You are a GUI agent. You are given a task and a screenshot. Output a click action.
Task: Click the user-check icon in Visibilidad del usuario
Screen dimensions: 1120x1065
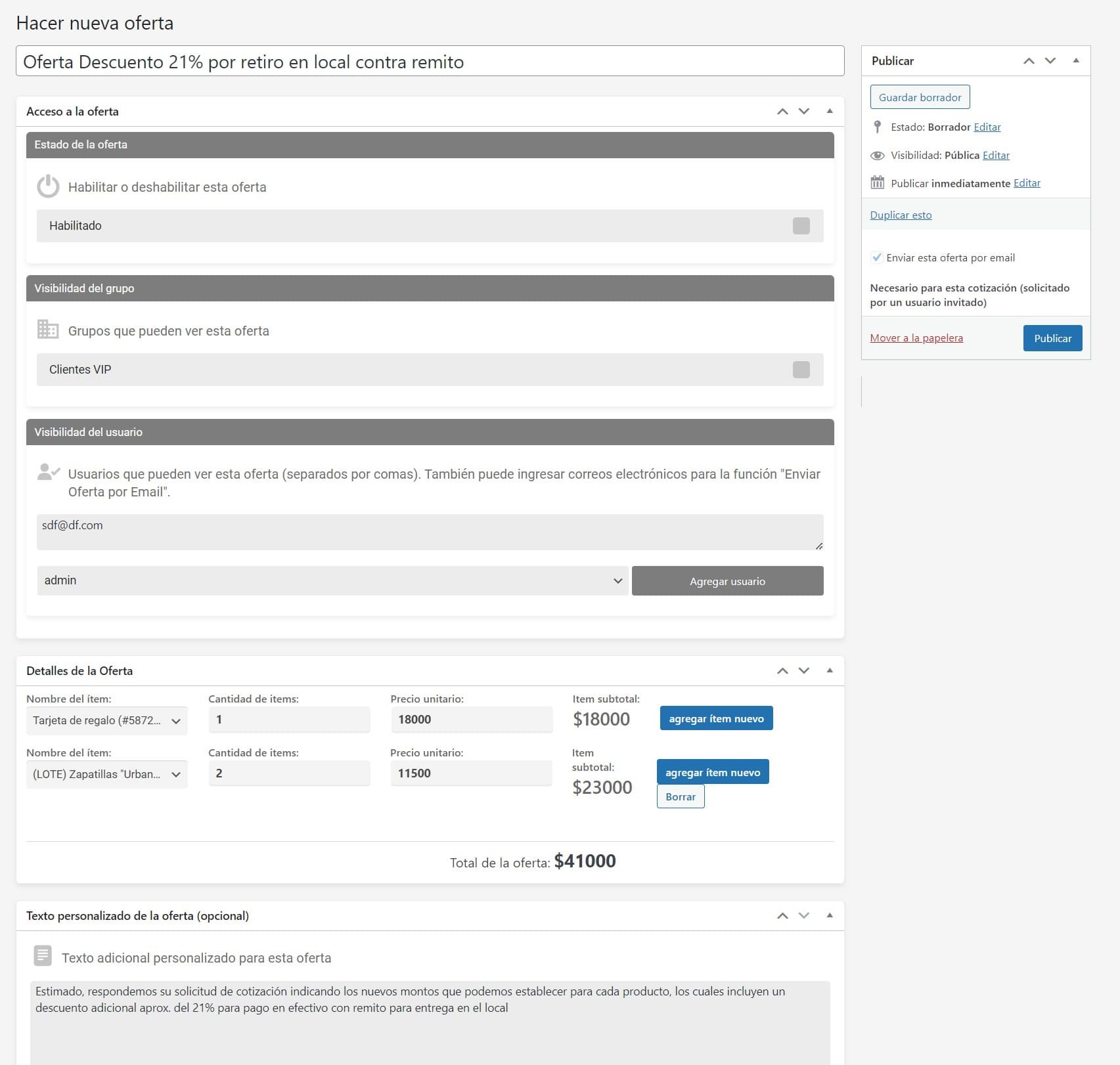[48, 472]
